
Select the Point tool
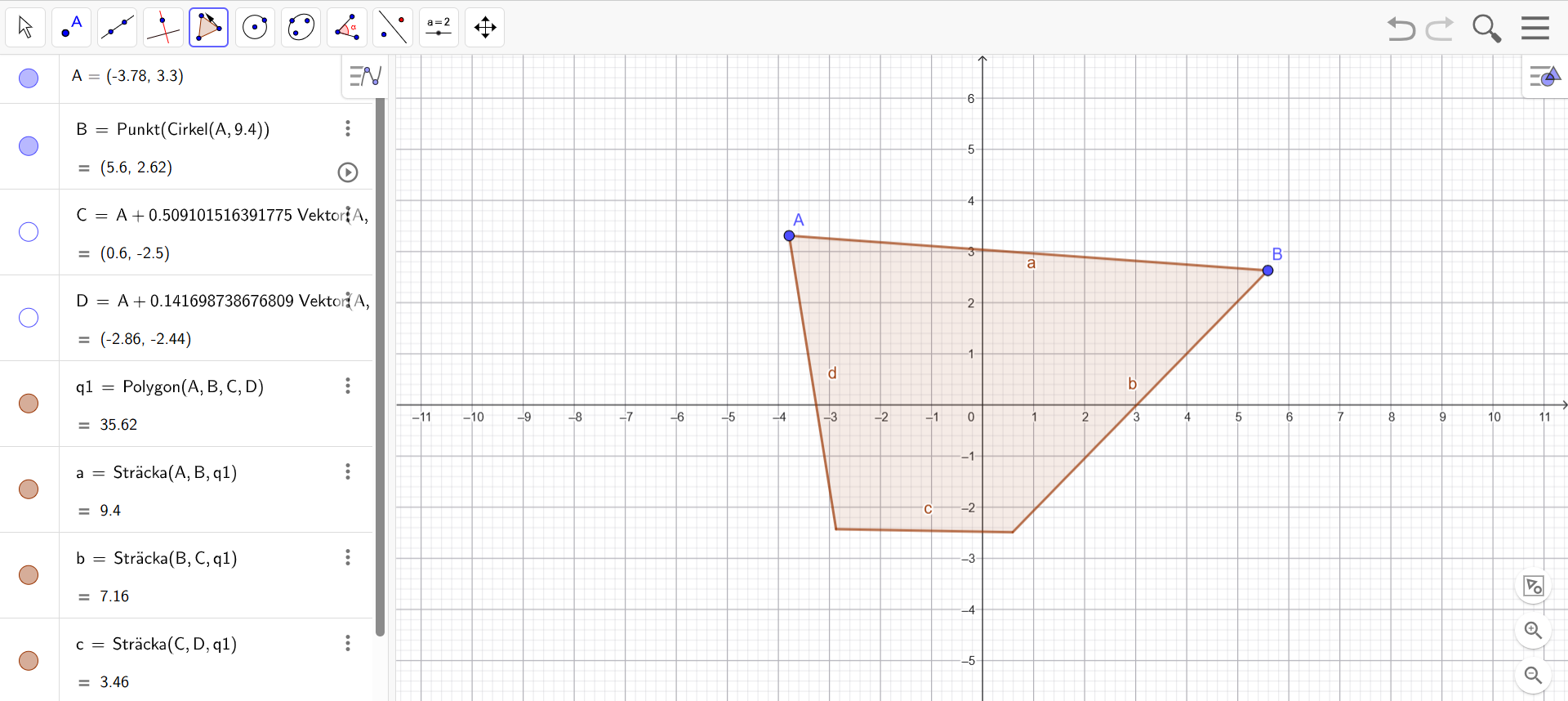(71, 28)
